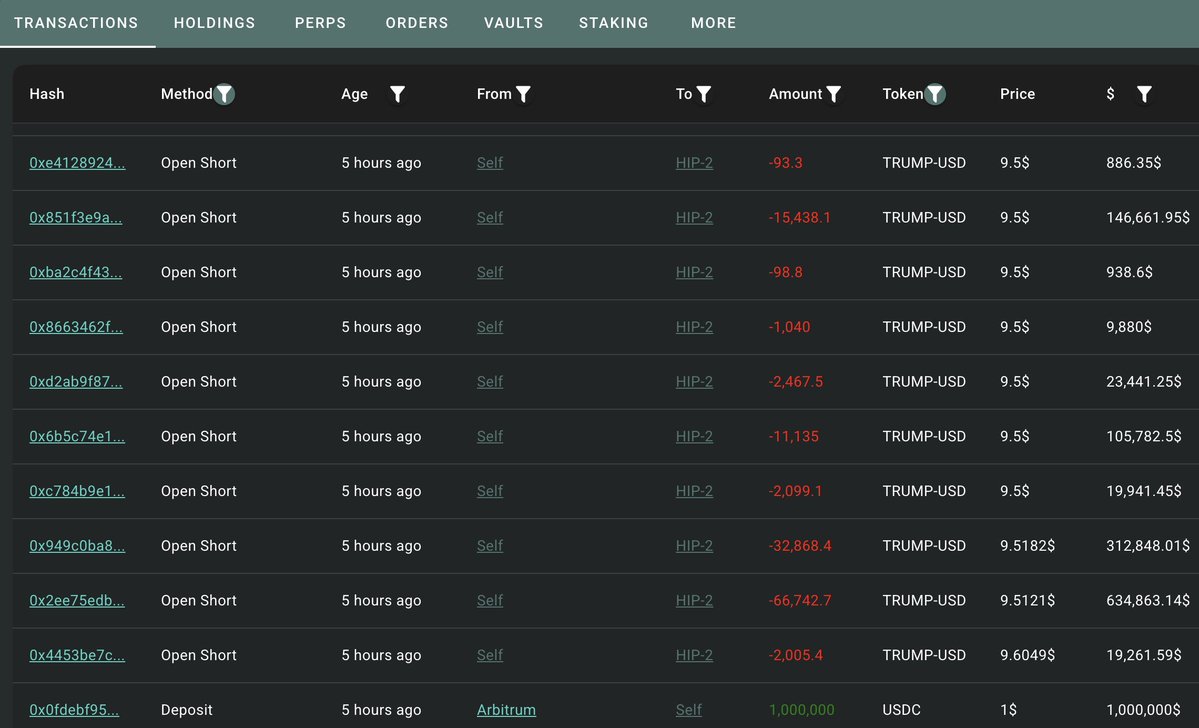Image resolution: width=1199 pixels, height=728 pixels.
Task: Expand the More menu tab
Action: pos(713,23)
